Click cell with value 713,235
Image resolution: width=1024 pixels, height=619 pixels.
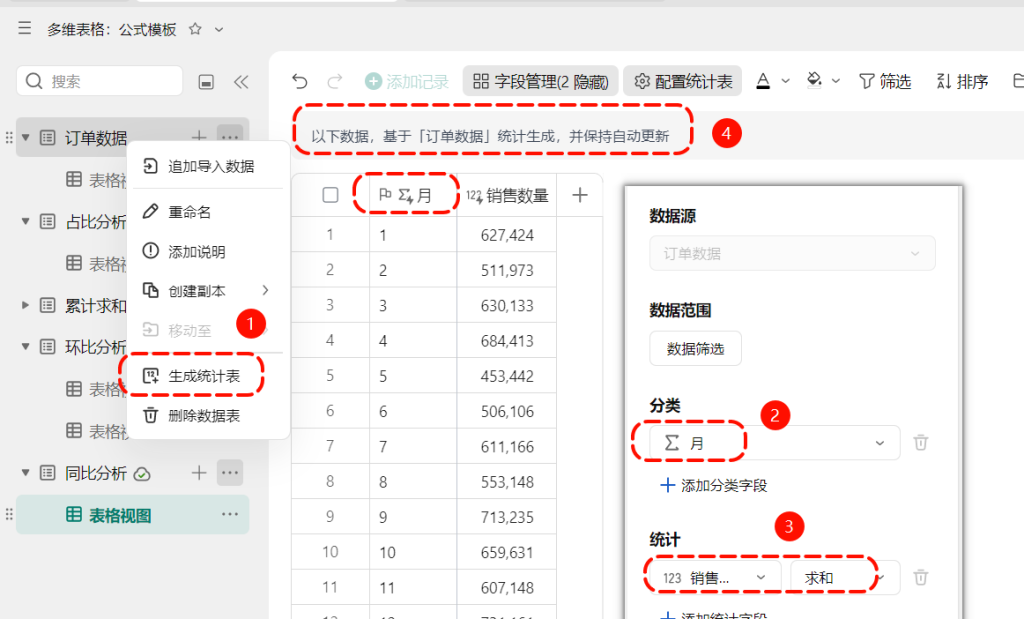[x=507, y=517]
